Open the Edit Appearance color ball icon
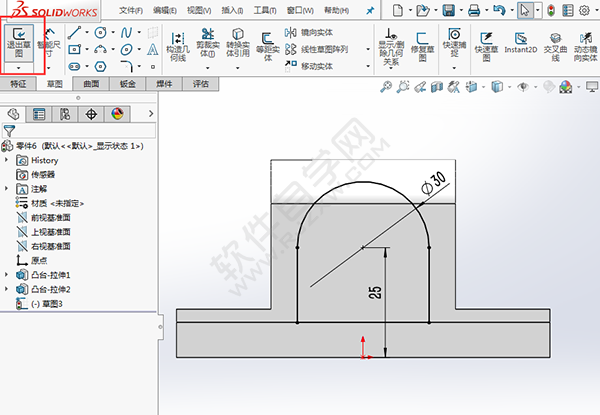This screenshot has height=415, width=600. click(566, 89)
